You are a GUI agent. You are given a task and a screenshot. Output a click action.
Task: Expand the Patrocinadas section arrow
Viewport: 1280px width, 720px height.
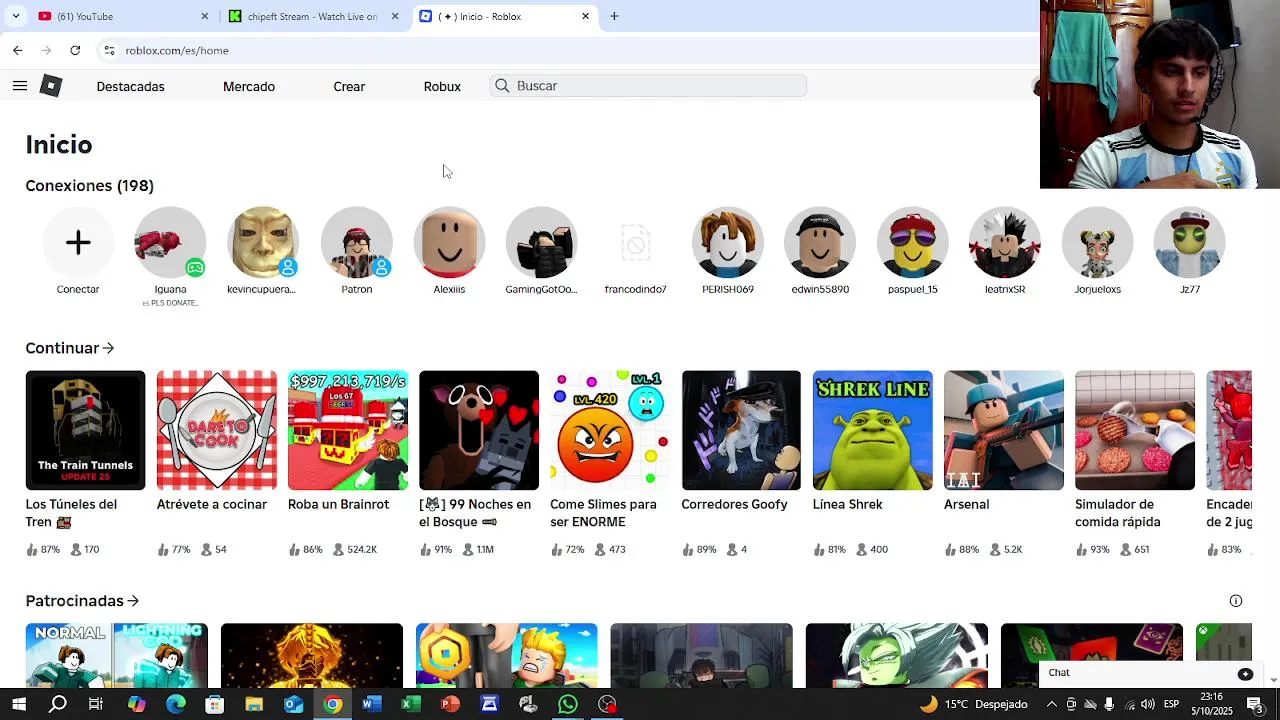pos(133,601)
